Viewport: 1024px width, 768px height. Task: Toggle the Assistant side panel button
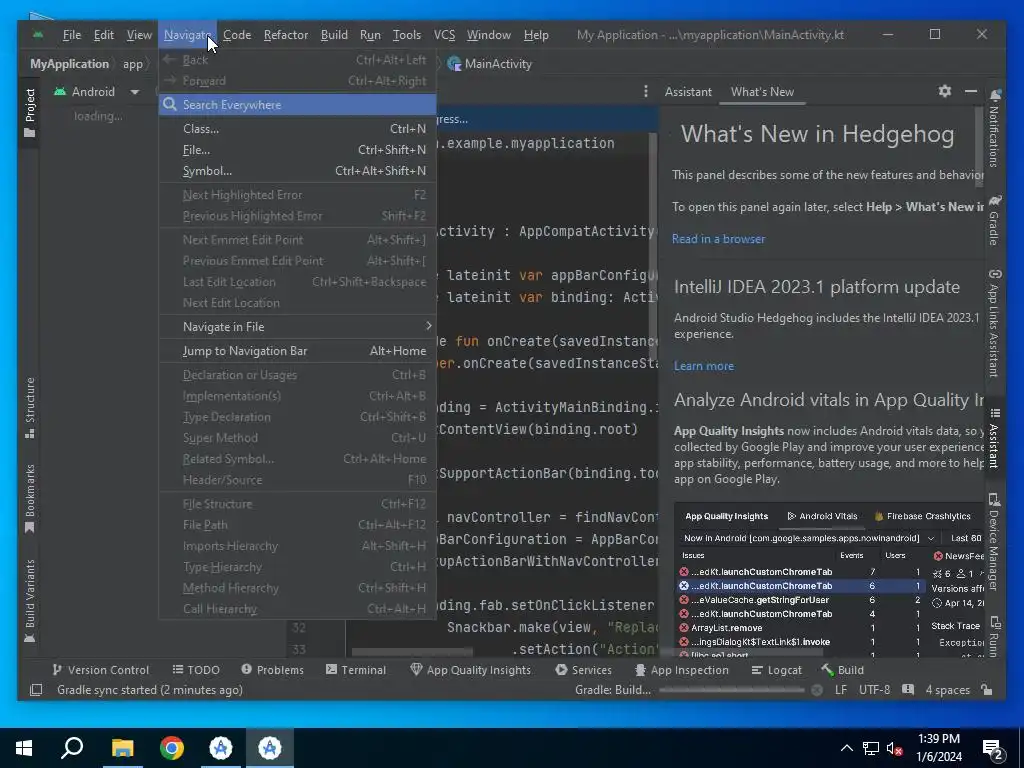994,438
